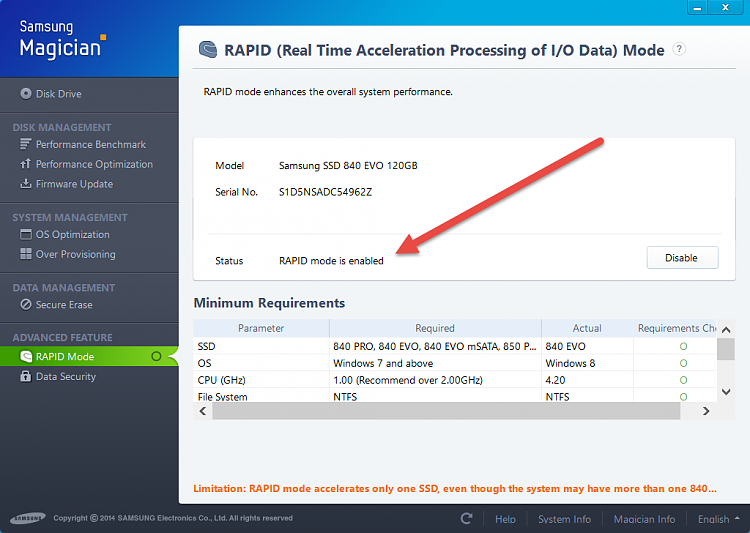Viewport: 750px width, 533px height.
Task: Click the Parameter column header
Action: coord(261,328)
